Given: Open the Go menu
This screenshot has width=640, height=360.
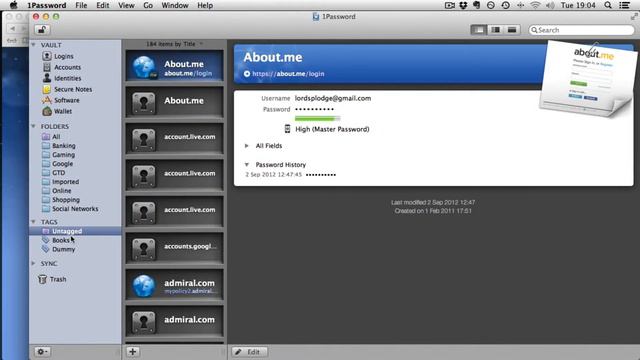Looking at the screenshot, I should (x=148, y=5).
